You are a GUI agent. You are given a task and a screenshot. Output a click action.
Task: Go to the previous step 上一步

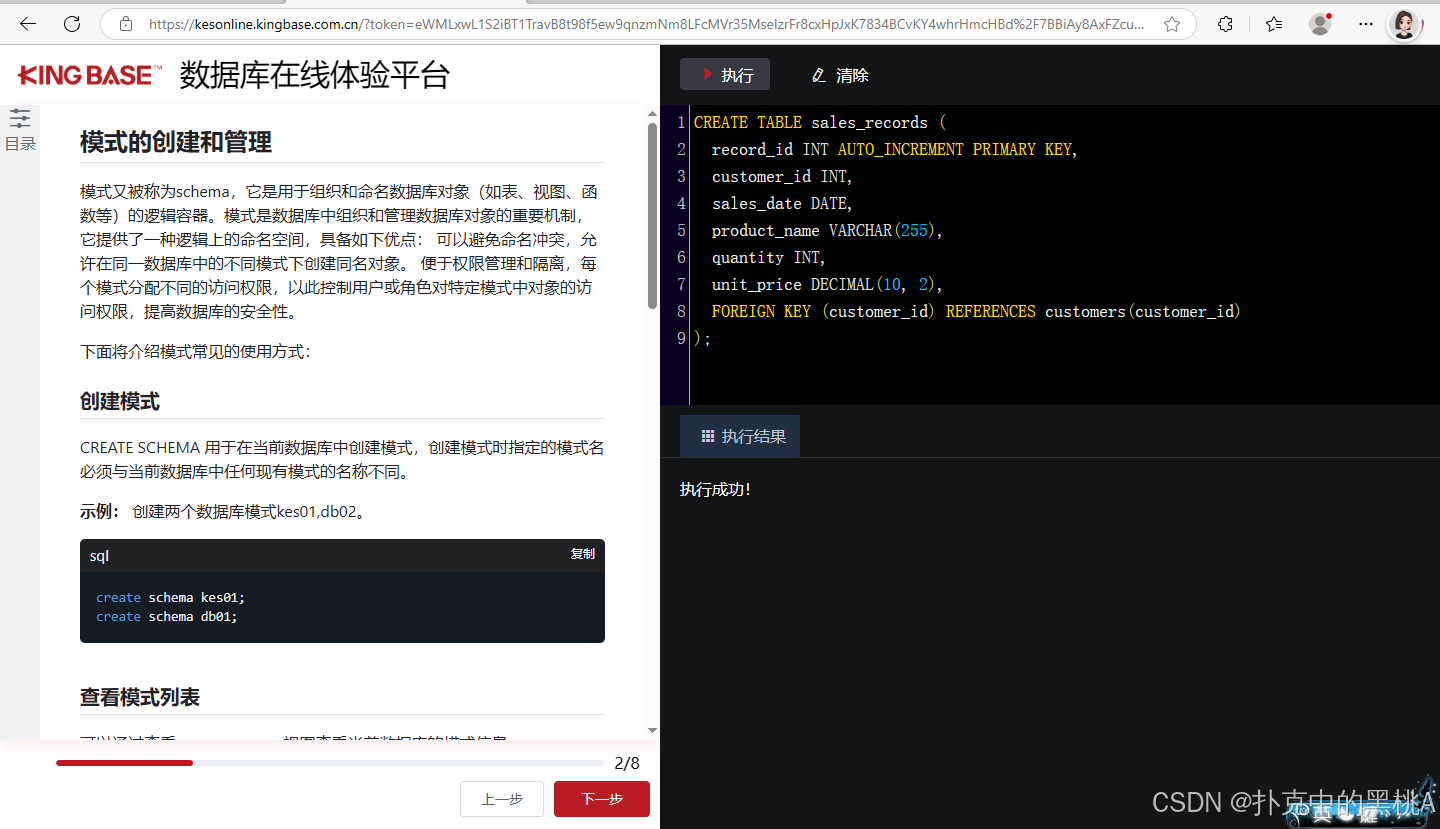point(502,799)
